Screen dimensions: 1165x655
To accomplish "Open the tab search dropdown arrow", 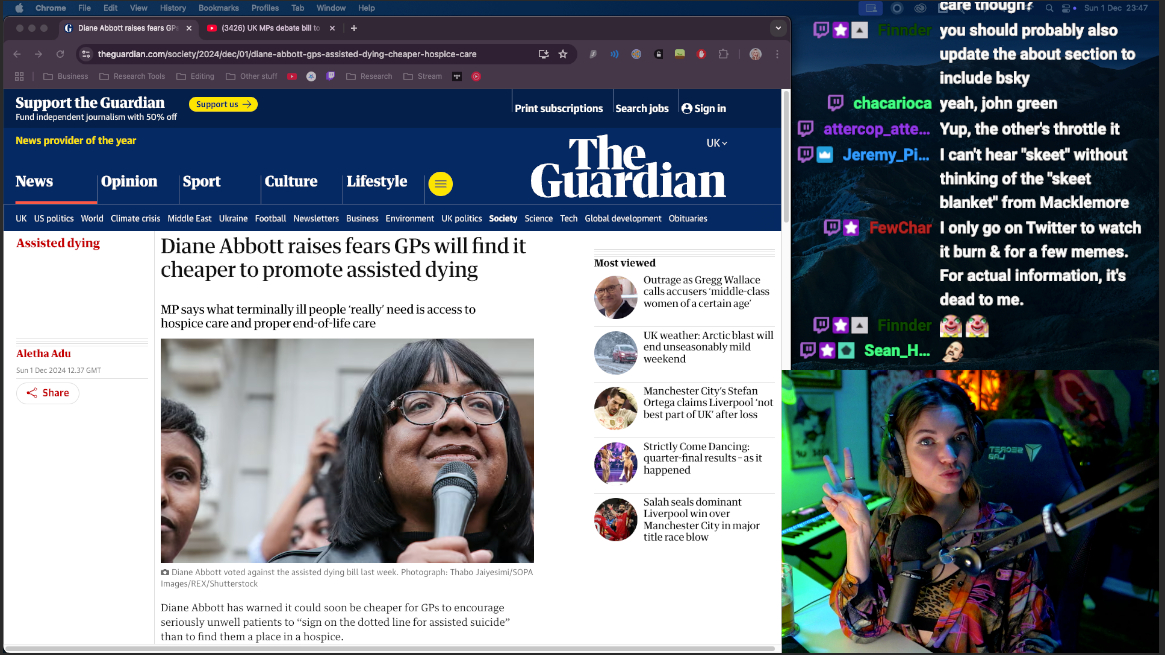I will pos(777,28).
